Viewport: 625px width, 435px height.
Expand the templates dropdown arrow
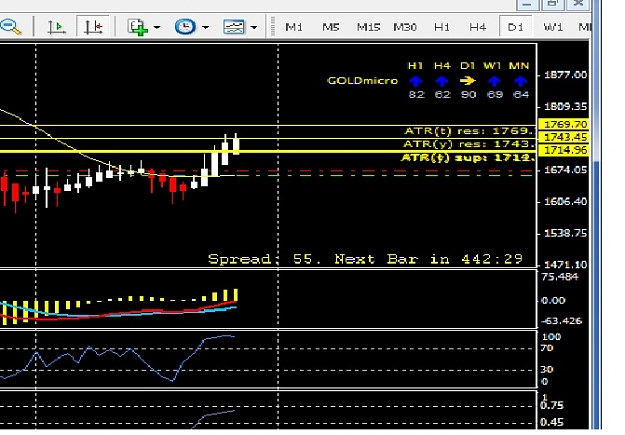(x=254, y=28)
